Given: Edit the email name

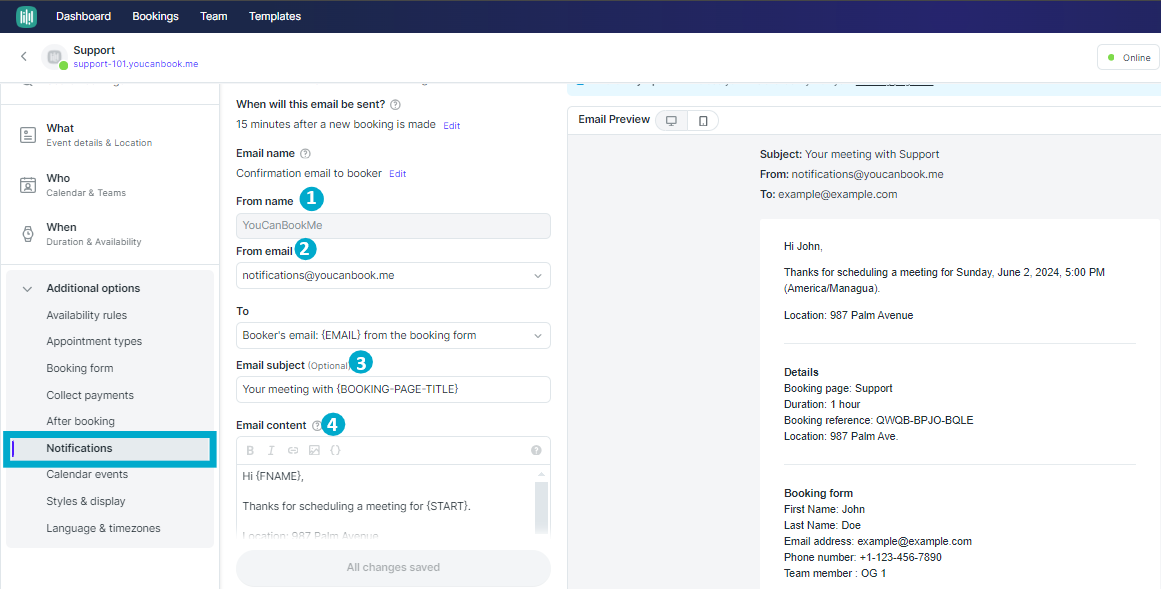Looking at the screenshot, I should [x=398, y=174].
